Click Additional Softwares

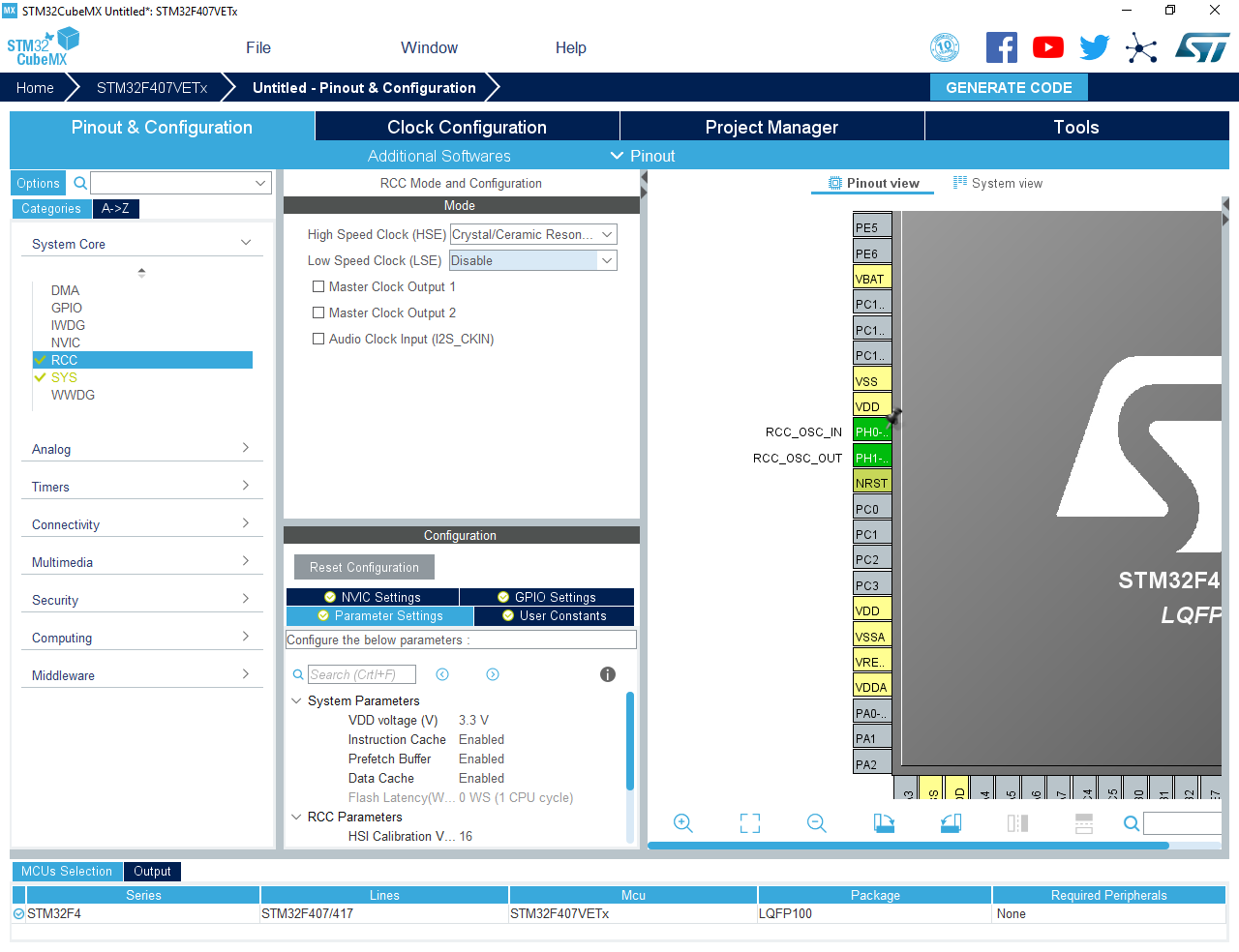tap(438, 156)
